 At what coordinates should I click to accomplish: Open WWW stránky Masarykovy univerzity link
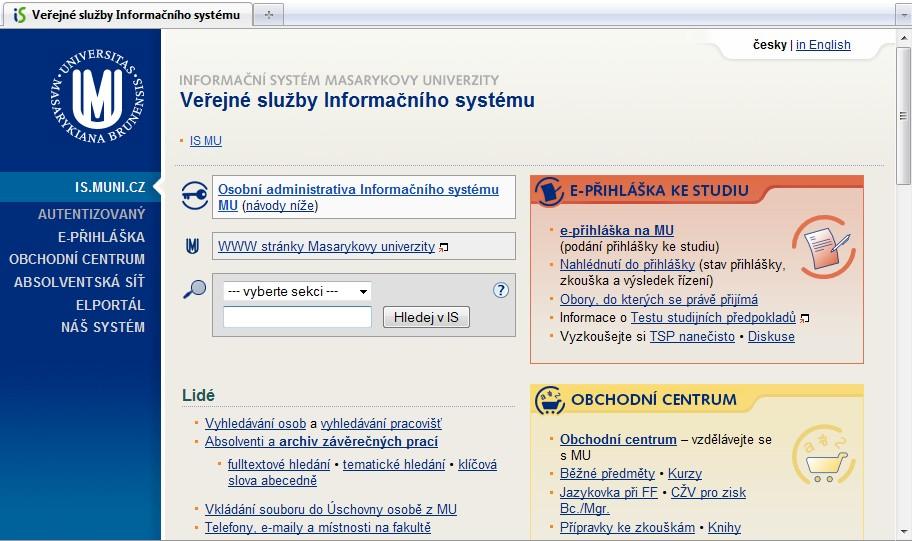[326, 247]
